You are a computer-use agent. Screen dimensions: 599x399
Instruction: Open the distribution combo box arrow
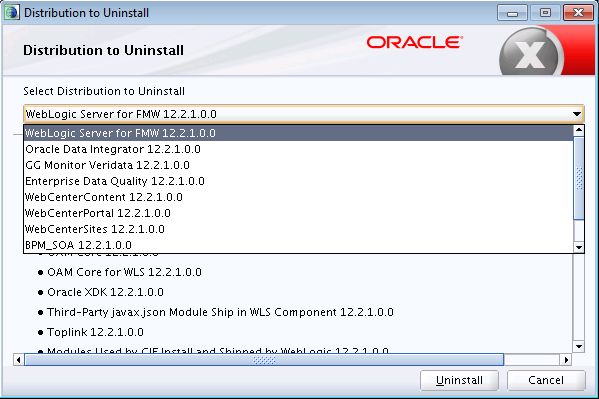(576, 114)
